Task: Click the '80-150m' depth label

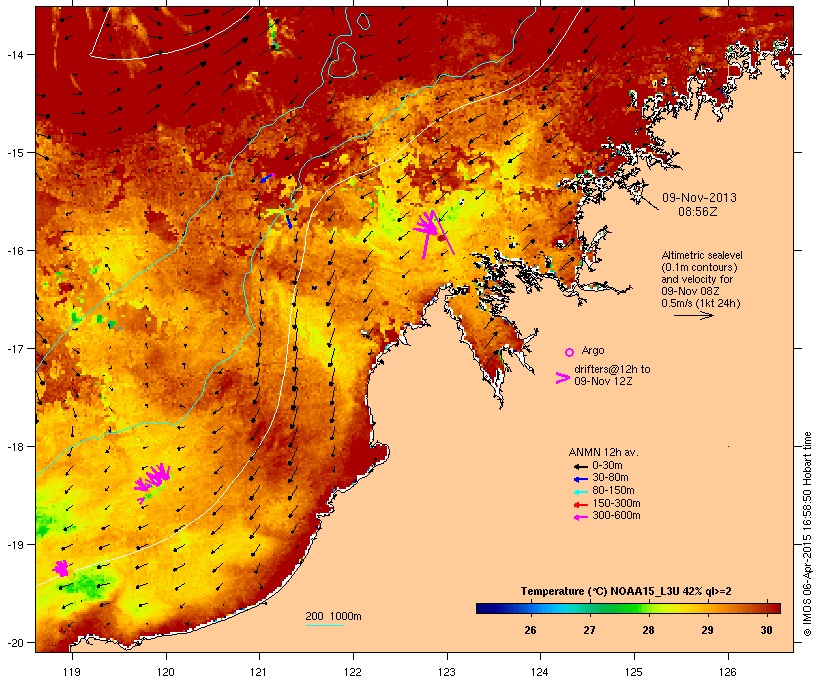Action: tap(613, 491)
